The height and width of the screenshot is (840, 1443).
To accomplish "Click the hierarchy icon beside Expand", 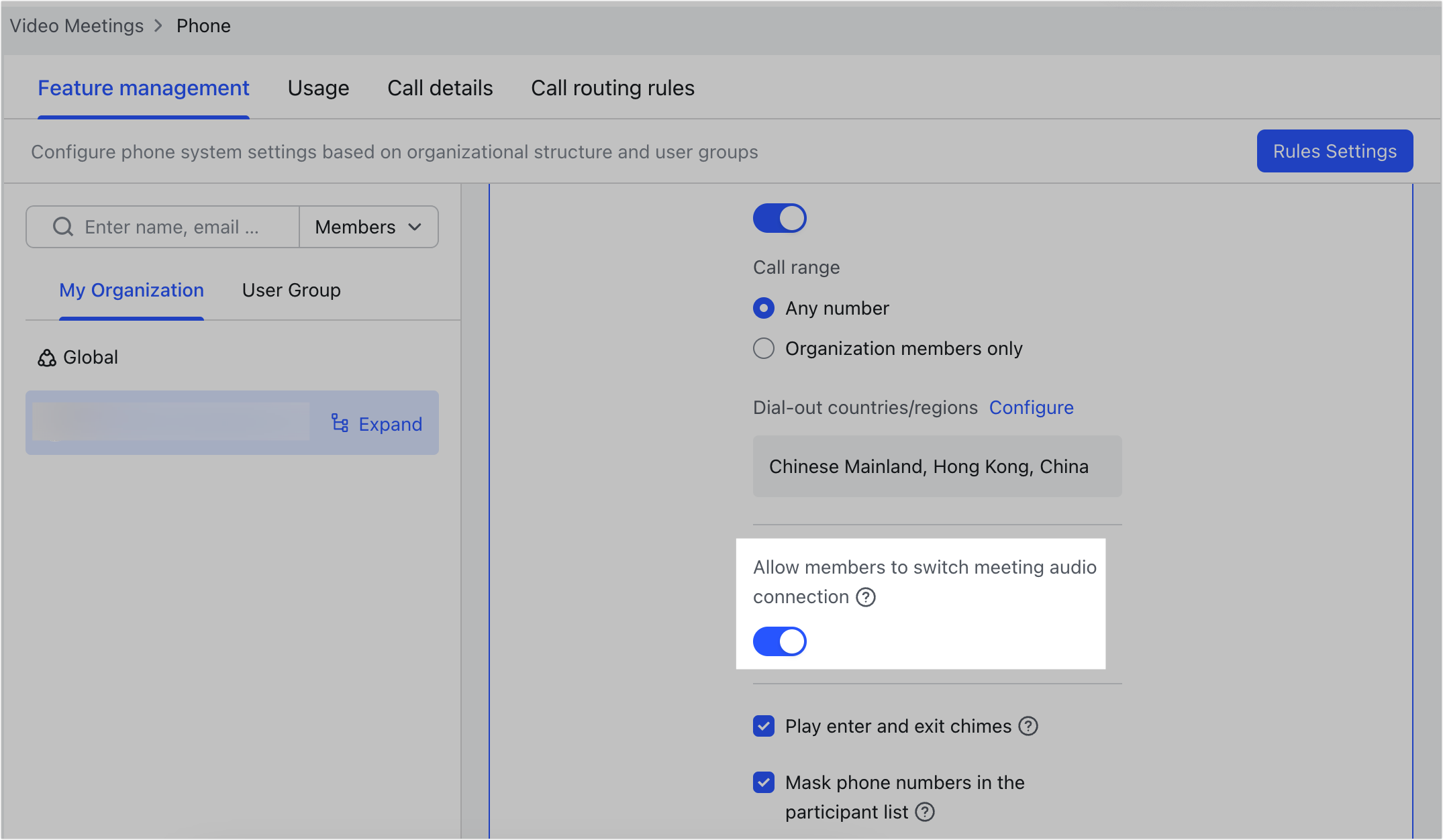I will [339, 423].
